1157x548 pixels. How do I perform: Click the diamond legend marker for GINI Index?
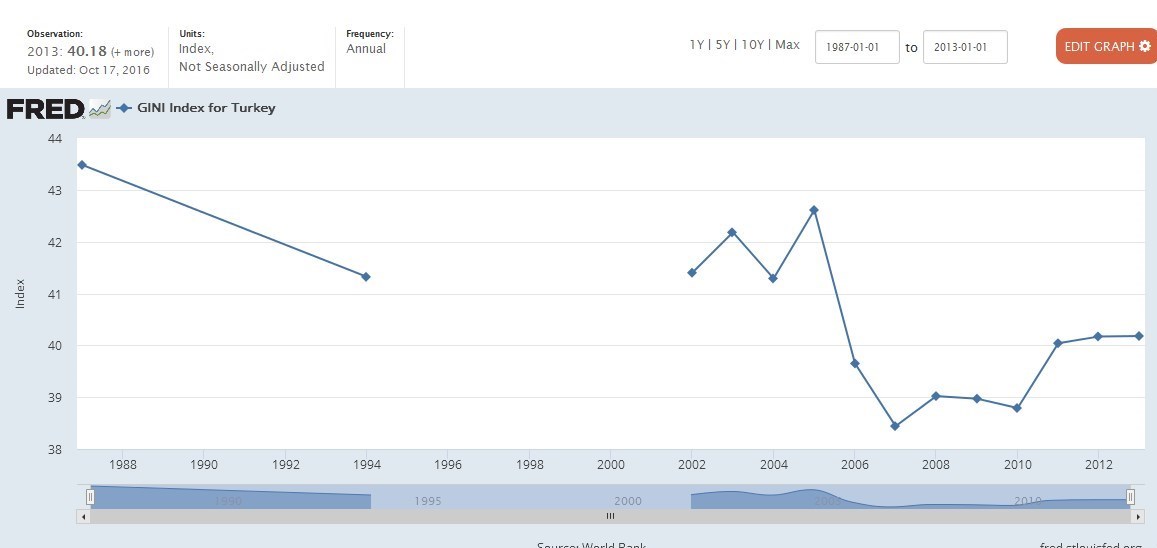[x=124, y=108]
